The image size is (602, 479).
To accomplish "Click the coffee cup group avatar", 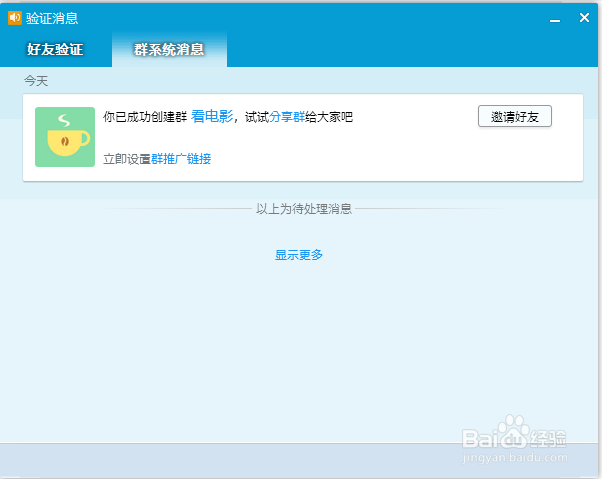I will 65,137.
